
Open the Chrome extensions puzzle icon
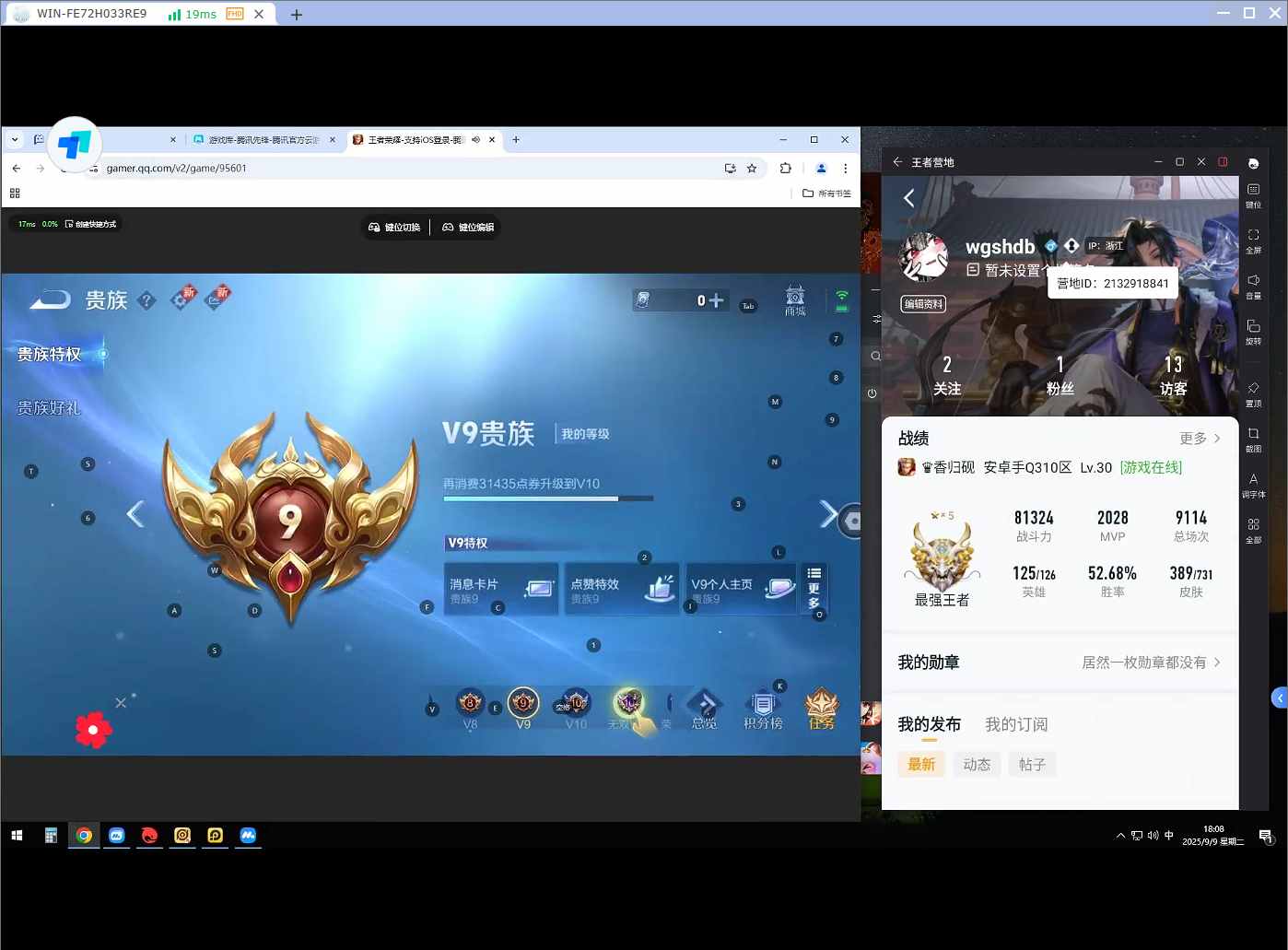785,168
